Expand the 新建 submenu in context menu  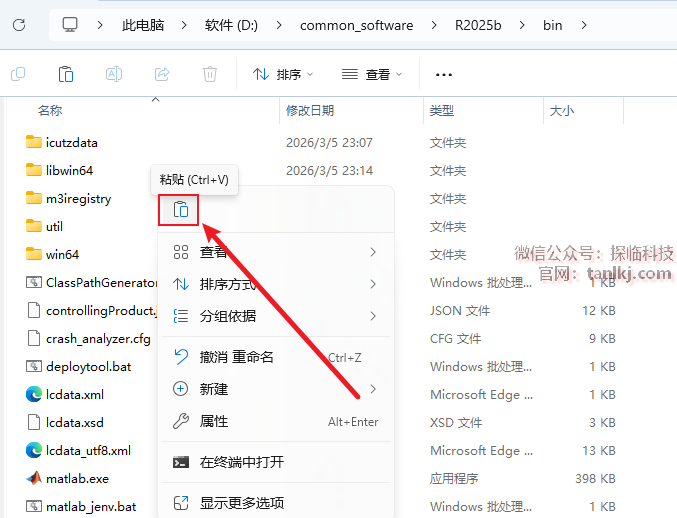(x=276, y=389)
